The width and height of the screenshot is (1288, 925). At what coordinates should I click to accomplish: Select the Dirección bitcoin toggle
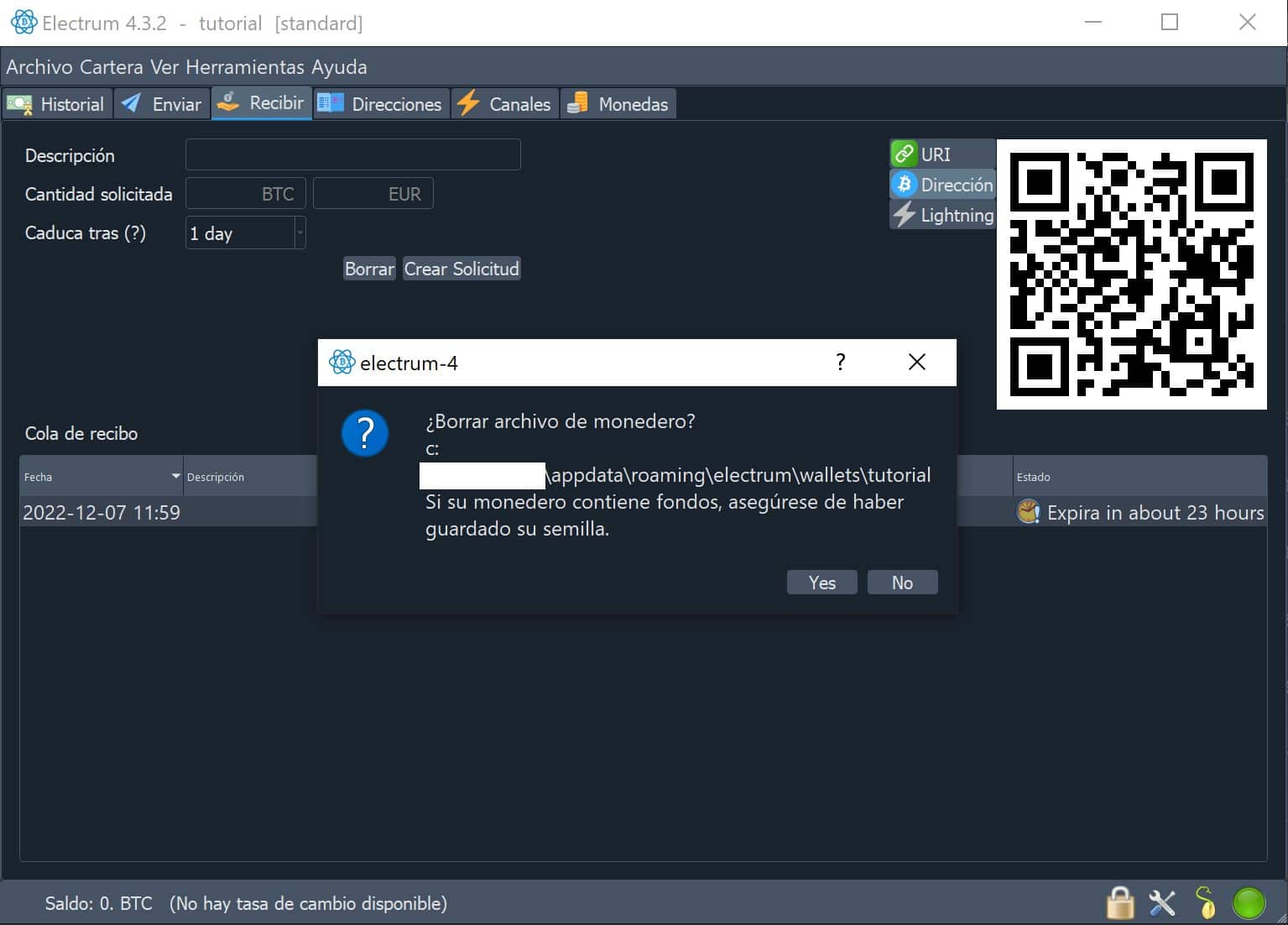tap(941, 184)
